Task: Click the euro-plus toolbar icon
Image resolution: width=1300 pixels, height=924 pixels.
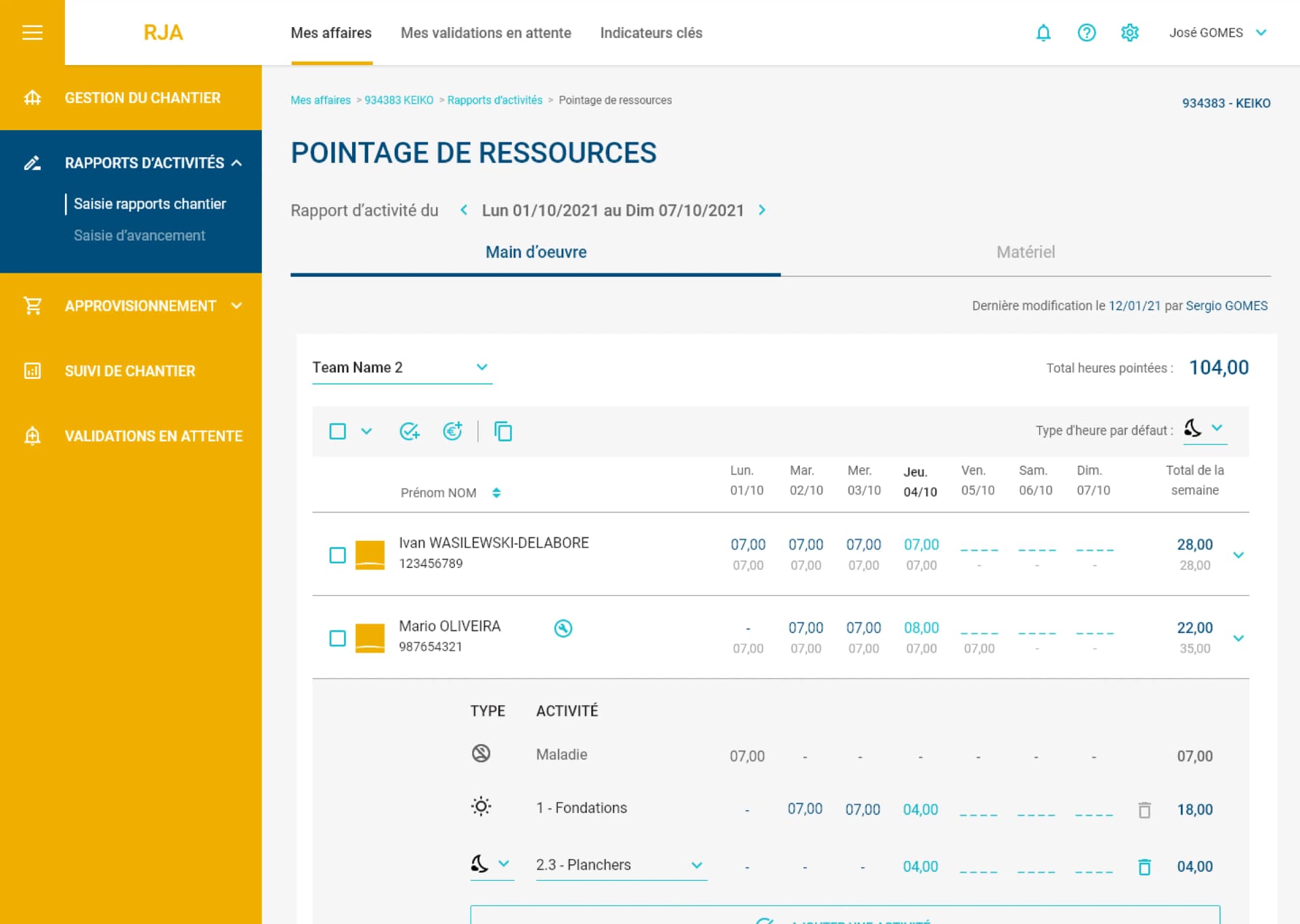Action: 452,431
